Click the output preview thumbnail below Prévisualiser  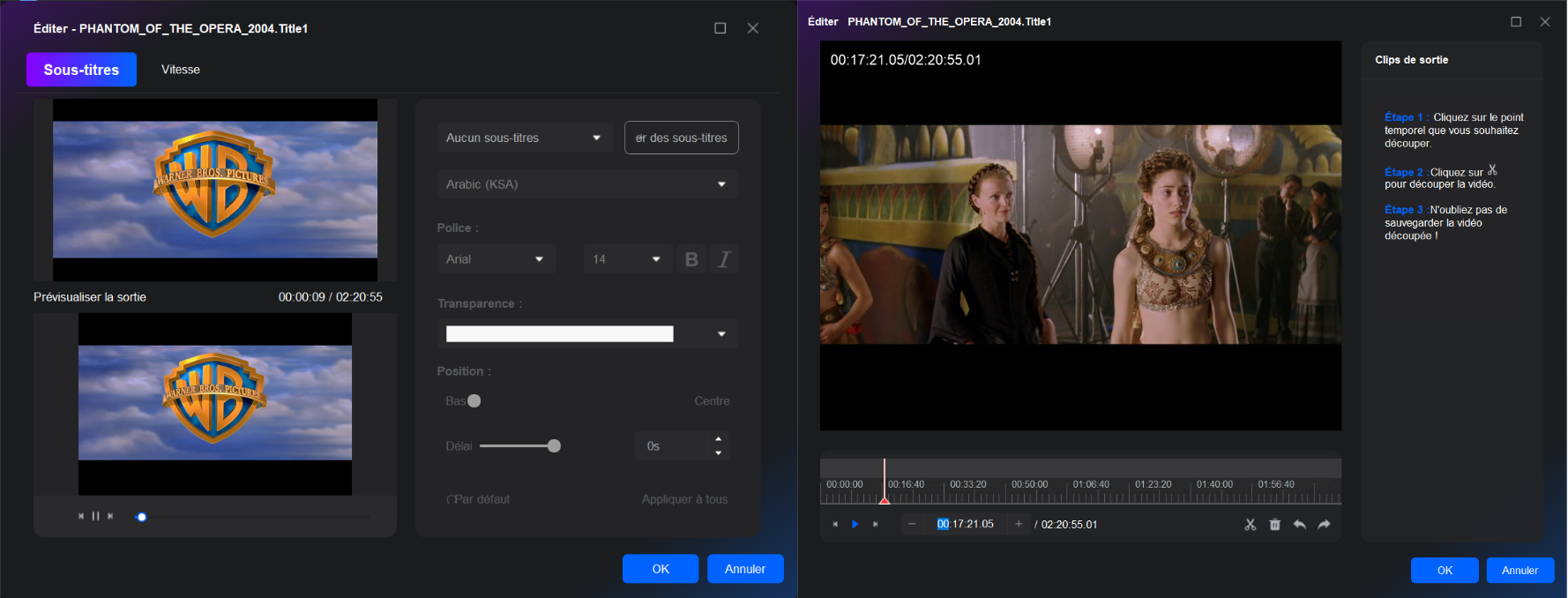[215, 404]
